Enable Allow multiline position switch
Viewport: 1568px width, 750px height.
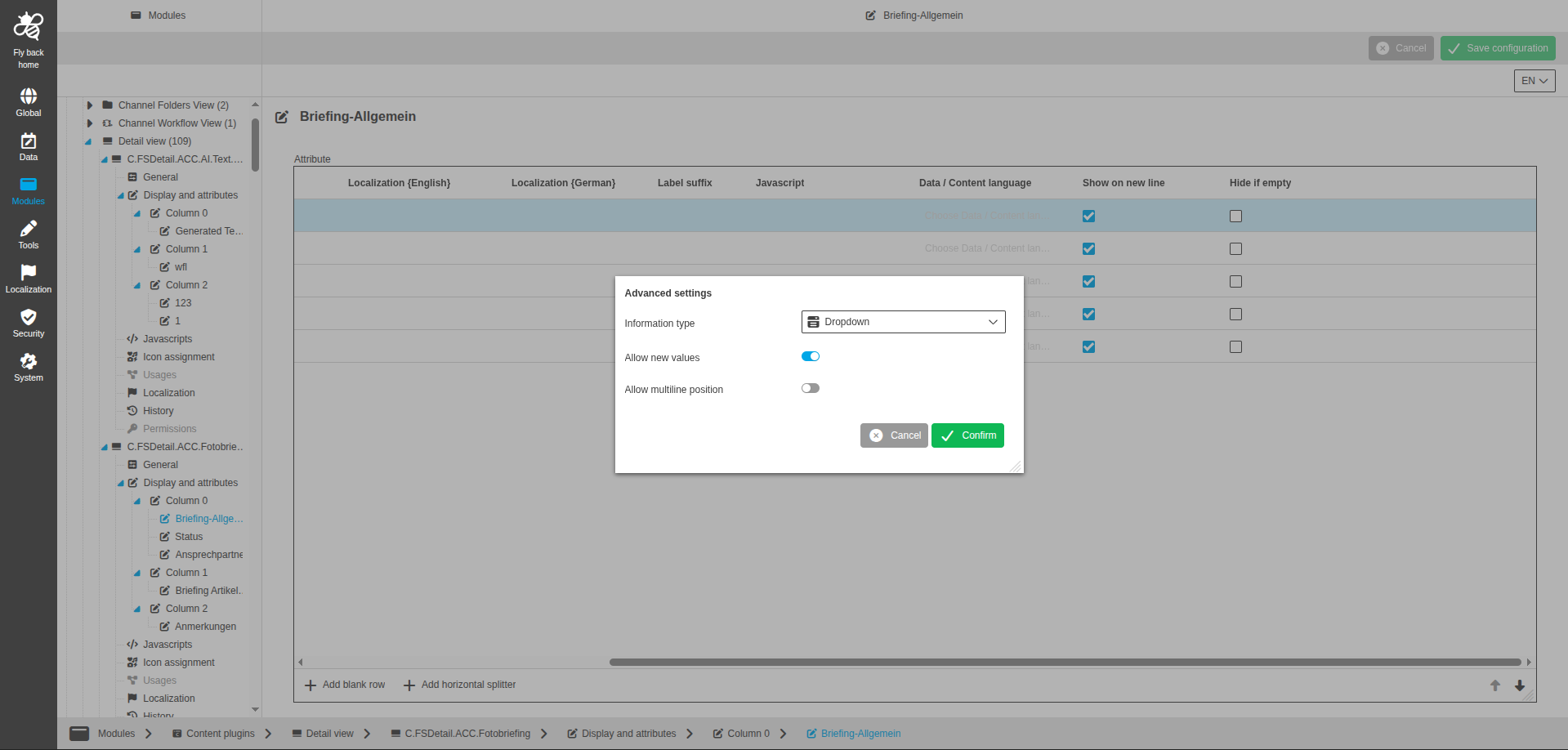pyautogui.click(x=811, y=388)
